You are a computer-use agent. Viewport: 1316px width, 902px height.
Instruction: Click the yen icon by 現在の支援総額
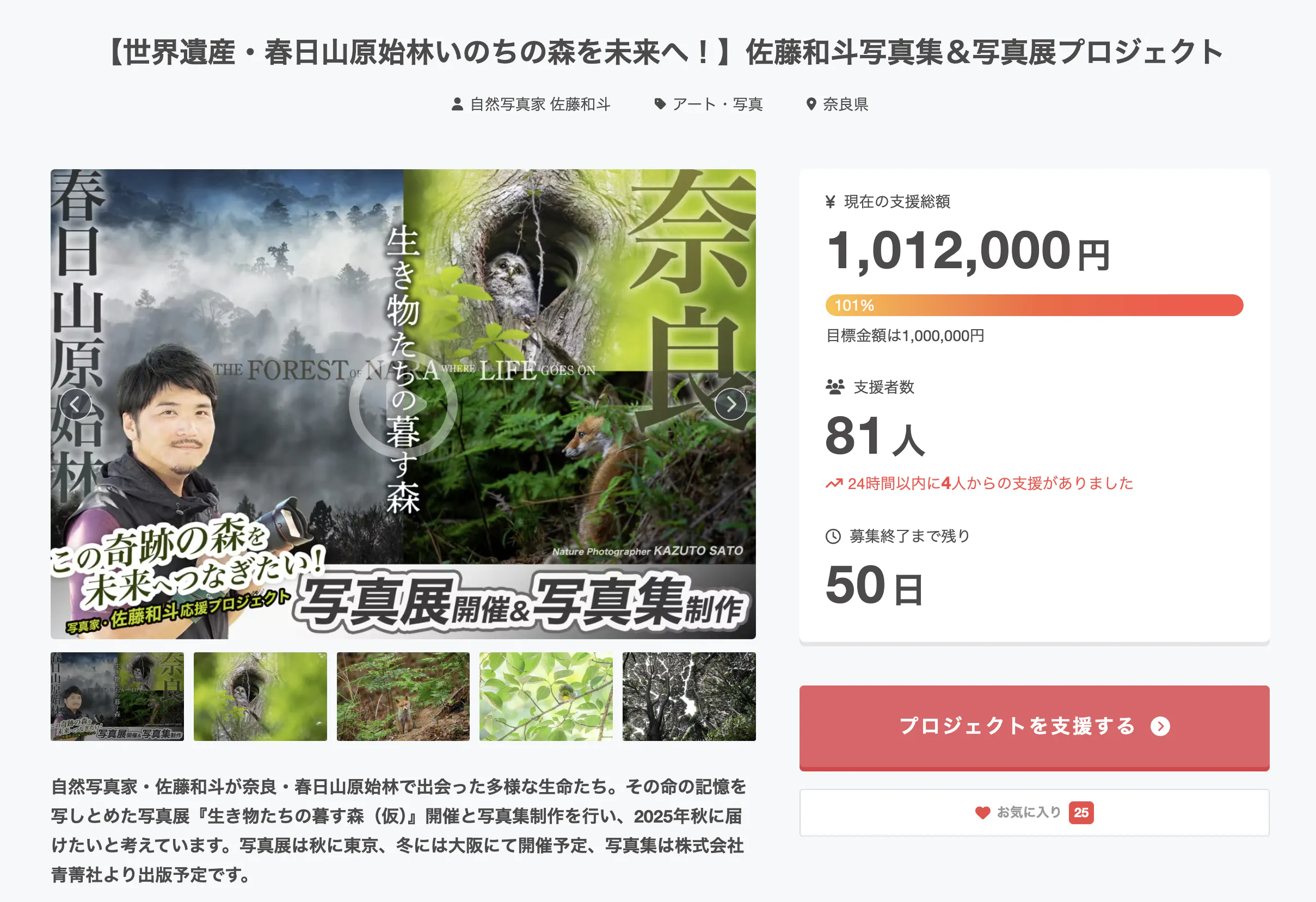click(x=830, y=201)
